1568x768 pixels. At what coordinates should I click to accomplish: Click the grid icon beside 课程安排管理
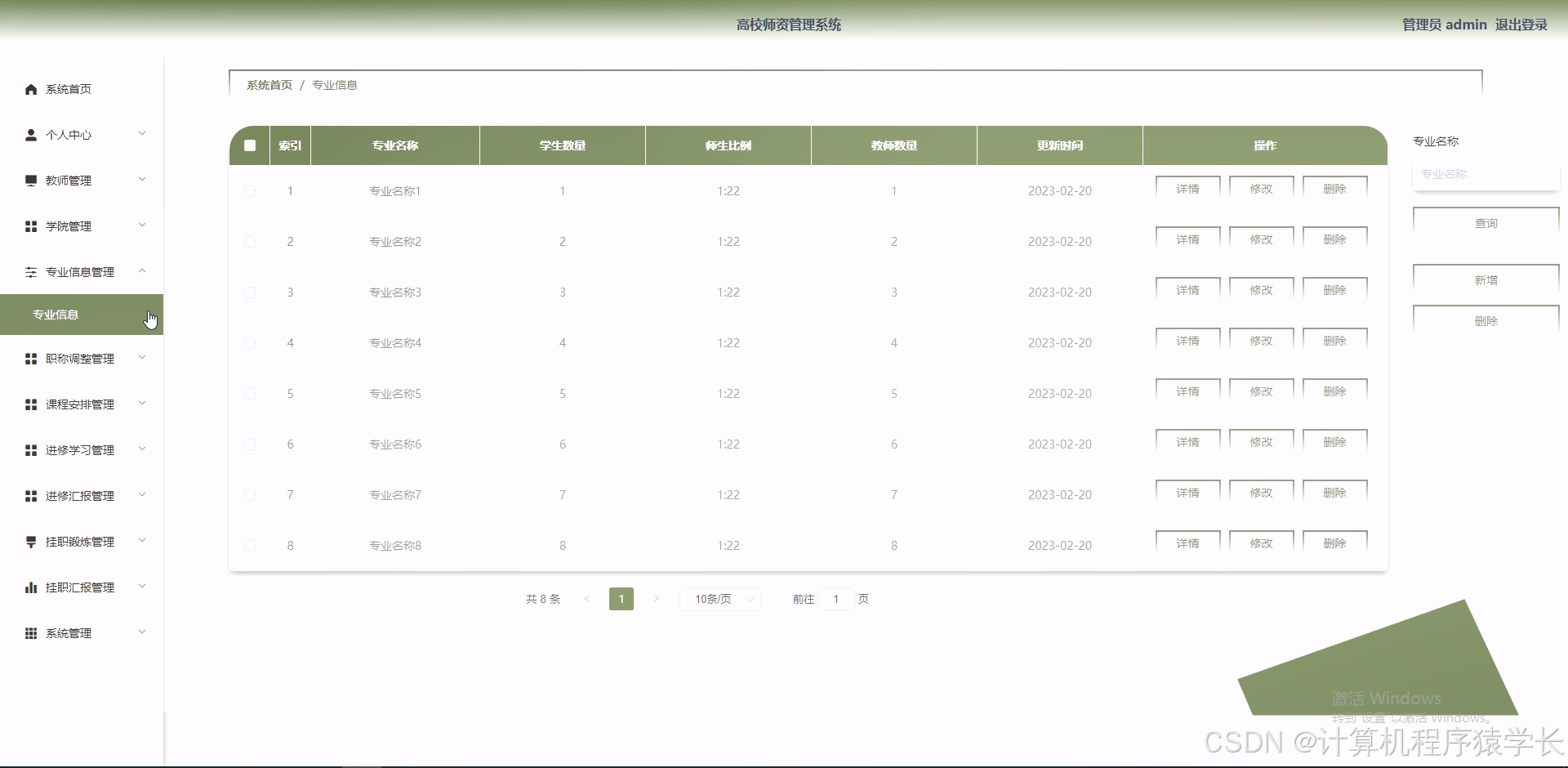pyautogui.click(x=31, y=404)
